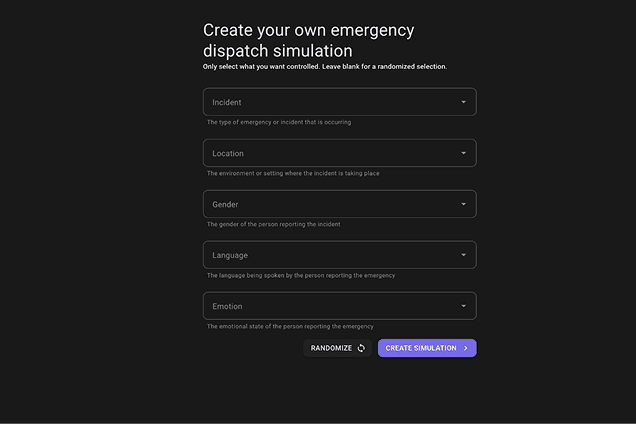
Task: Open the Gender selection field
Action: [330, 204]
